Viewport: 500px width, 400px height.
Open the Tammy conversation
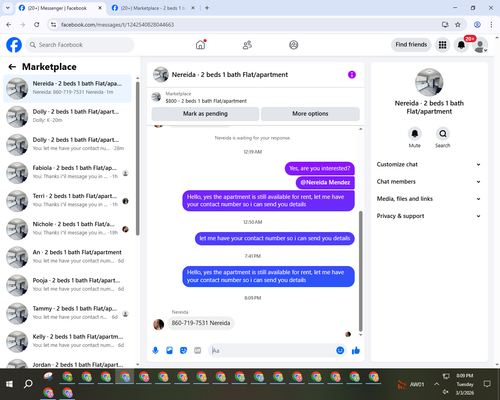(67, 313)
